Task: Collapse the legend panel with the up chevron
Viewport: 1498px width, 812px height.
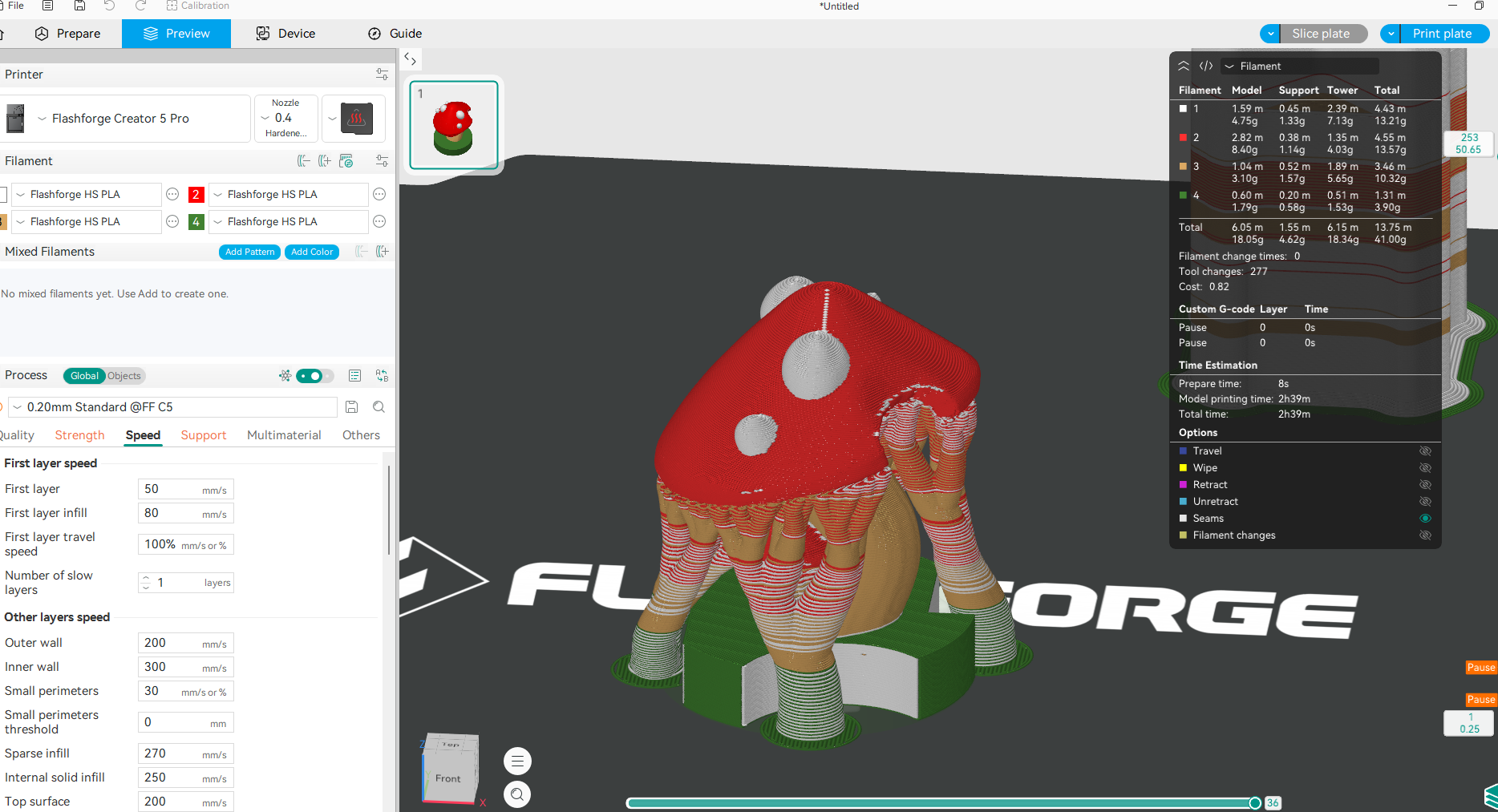Action: 1184,67
